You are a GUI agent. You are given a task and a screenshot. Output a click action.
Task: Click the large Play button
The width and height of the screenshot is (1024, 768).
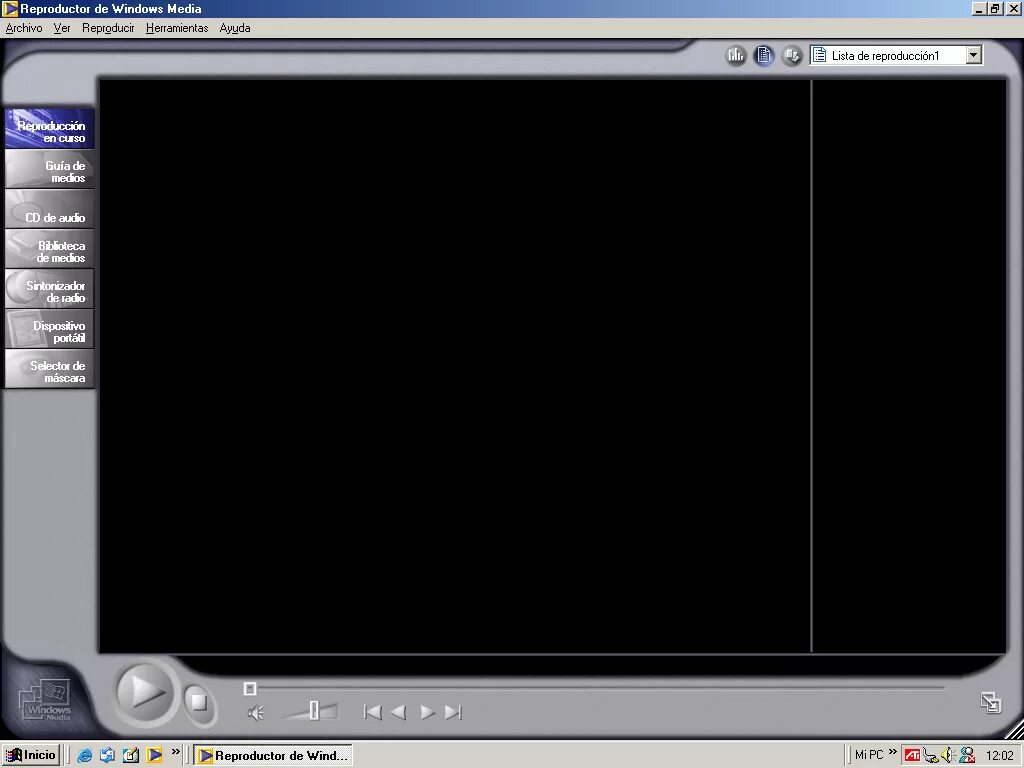(145, 692)
